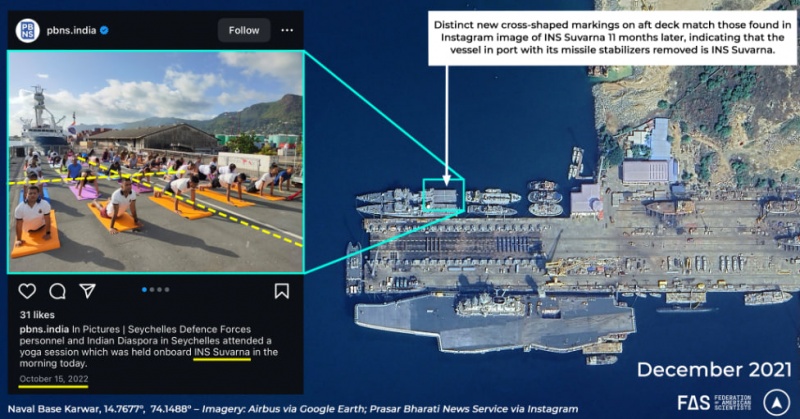Screen dimensions: 800x419
Task: Click the underlined INS Suvarna caption text
Action: click(x=222, y=352)
